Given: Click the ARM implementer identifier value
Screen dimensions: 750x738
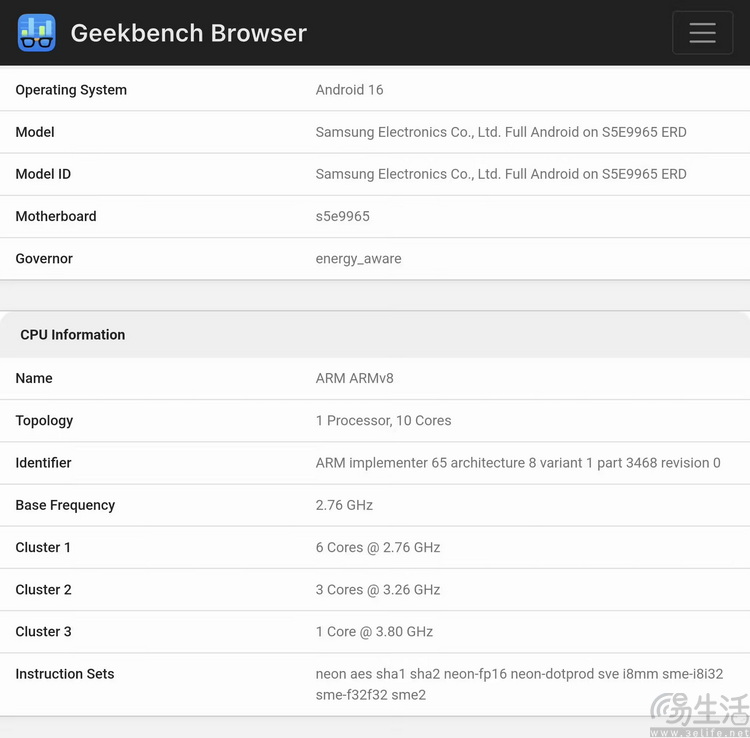Looking at the screenshot, I should coord(517,463).
